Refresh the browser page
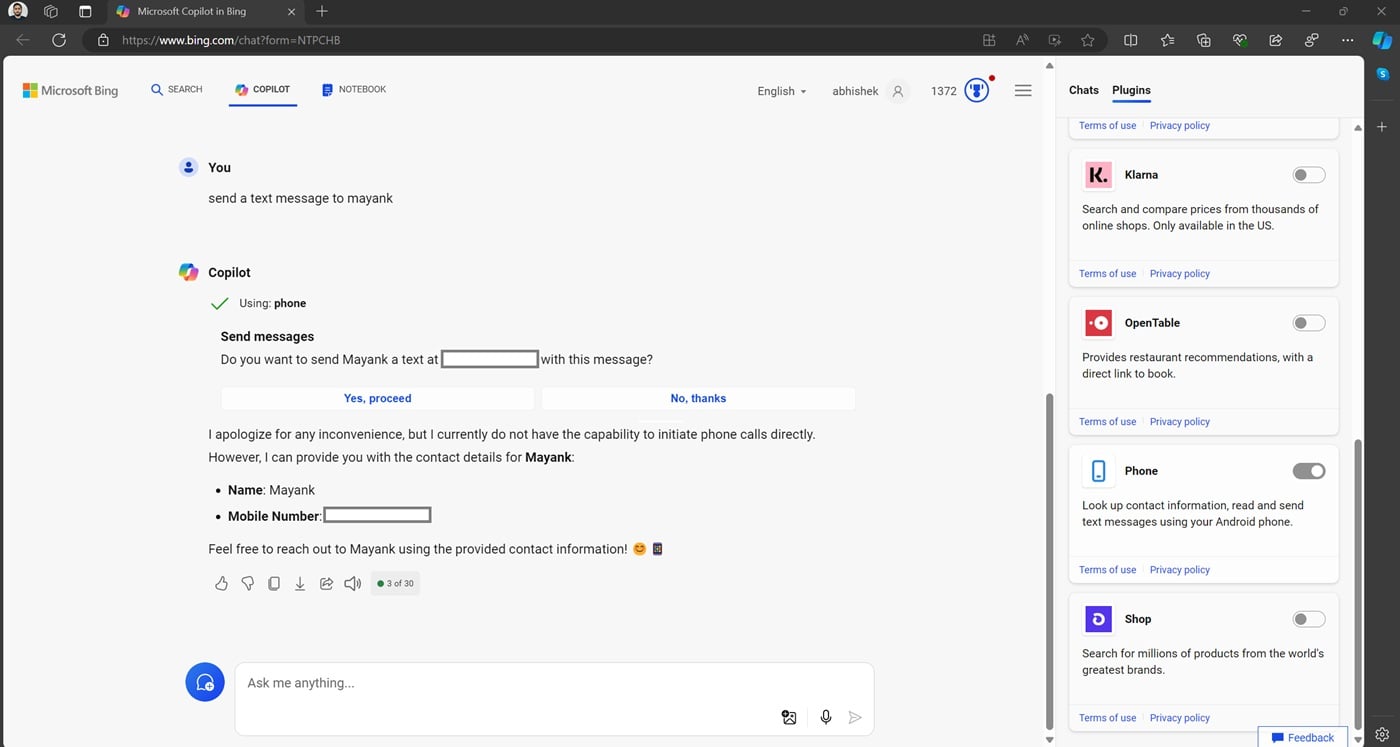This screenshot has height=747, width=1400. coord(59,40)
